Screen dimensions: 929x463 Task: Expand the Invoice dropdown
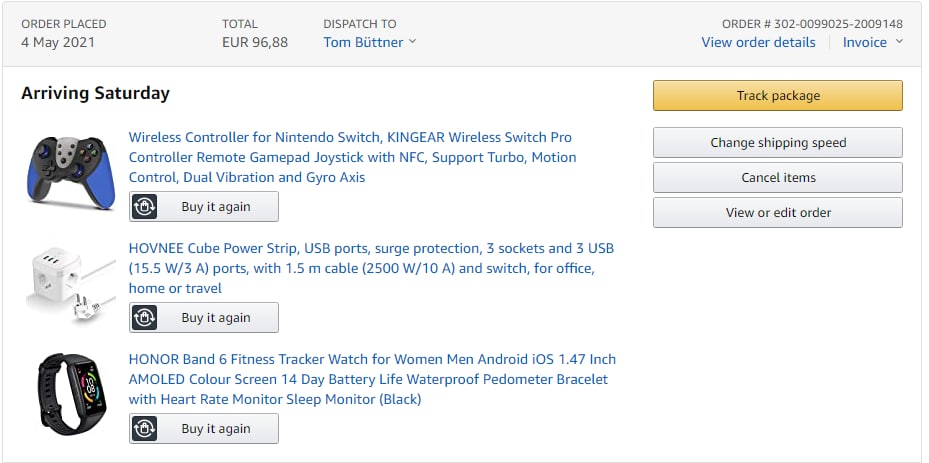click(872, 42)
